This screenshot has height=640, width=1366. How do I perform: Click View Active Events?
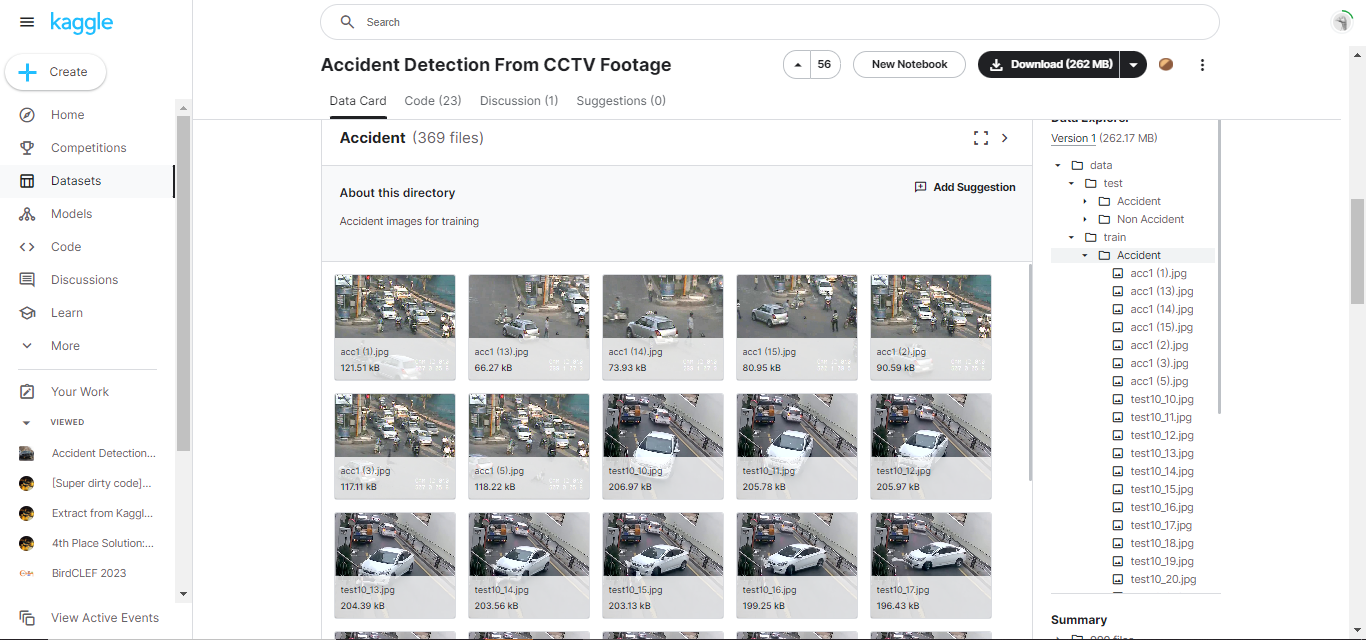coord(105,618)
